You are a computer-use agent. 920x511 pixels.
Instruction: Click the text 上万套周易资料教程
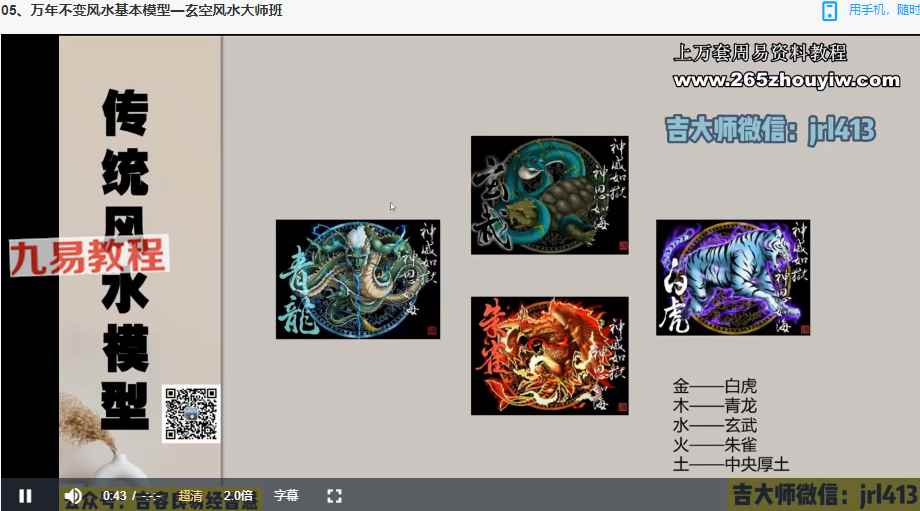[x=760, y=53]
